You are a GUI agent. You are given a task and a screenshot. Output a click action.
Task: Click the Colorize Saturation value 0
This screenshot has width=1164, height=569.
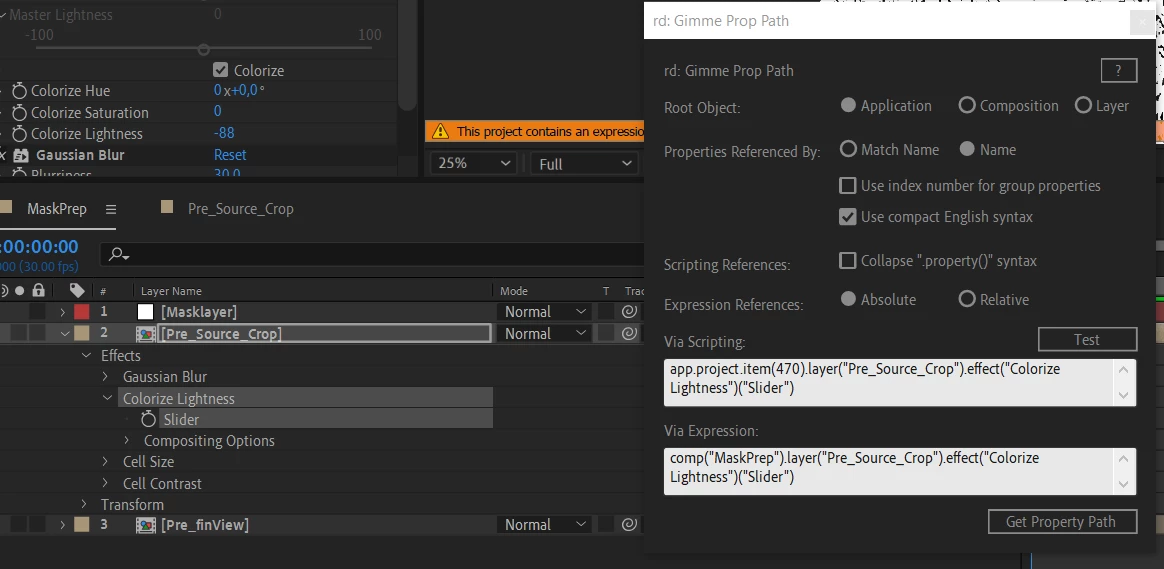pyautogui.click(x=218, y=111)
